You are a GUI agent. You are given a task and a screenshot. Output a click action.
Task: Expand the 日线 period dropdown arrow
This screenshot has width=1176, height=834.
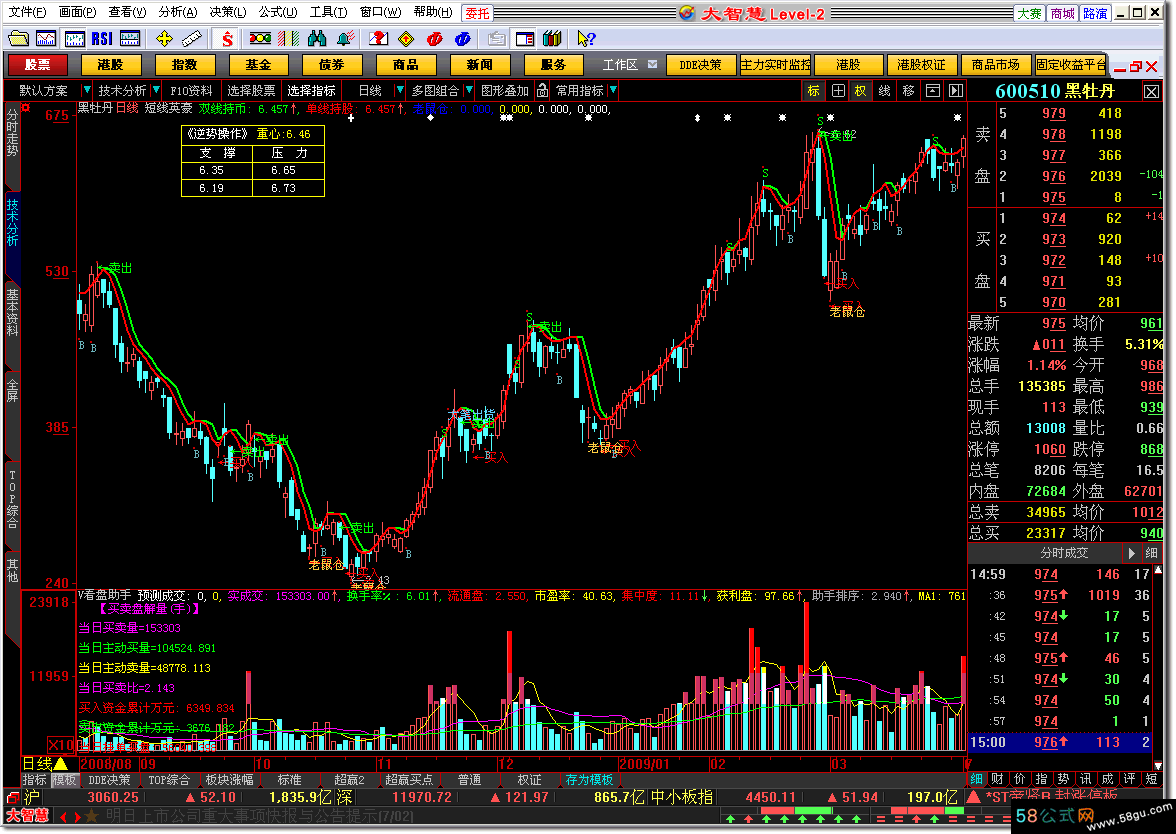tap(399, 91)
